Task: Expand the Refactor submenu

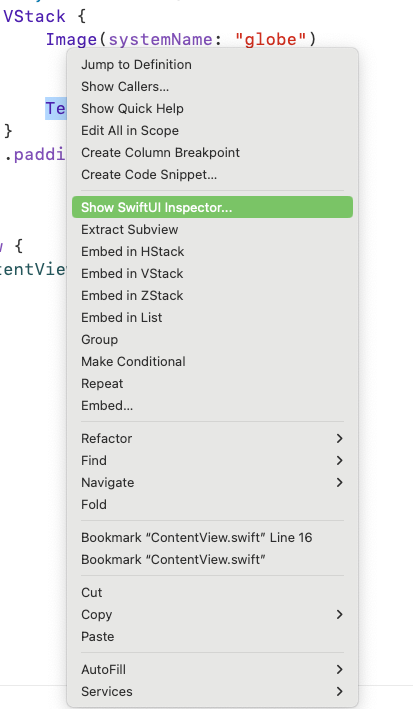Action: (212, 438)
